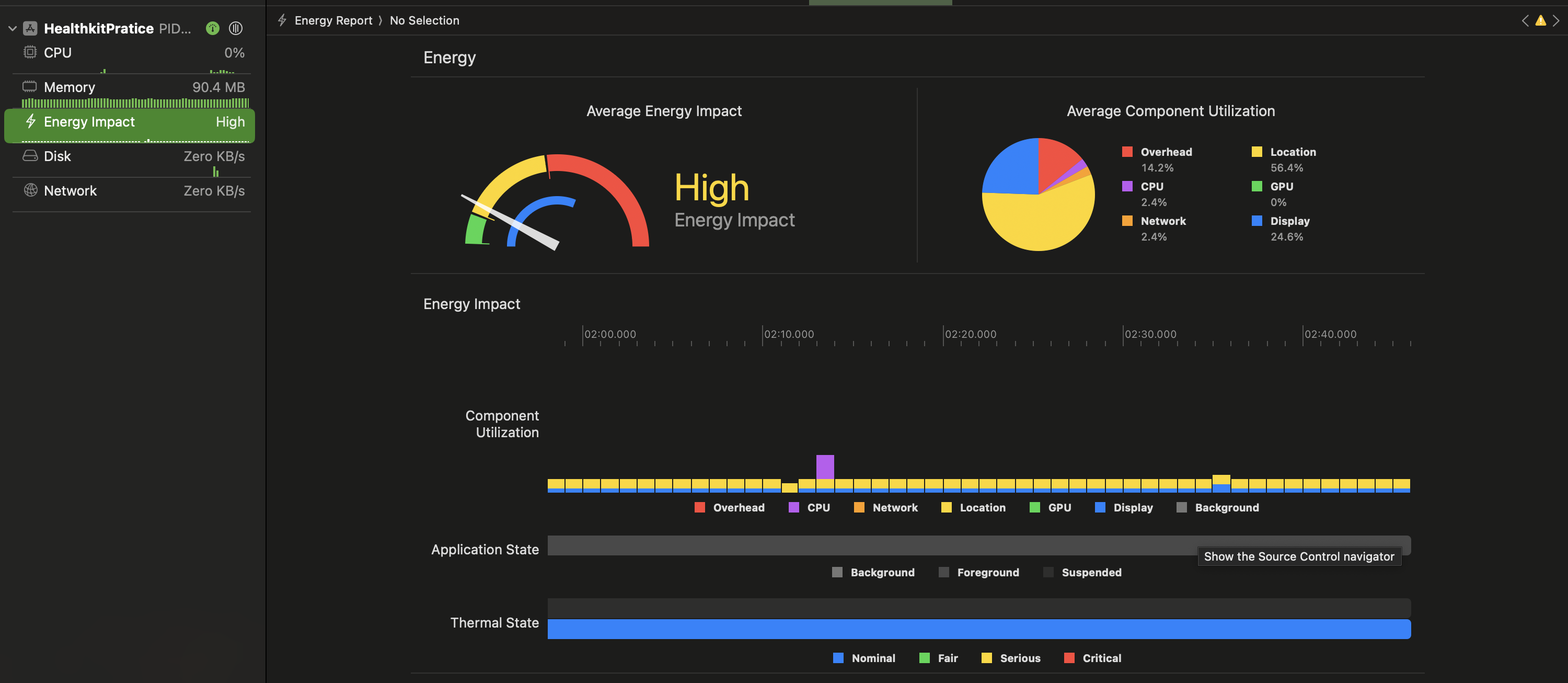Click the blue Nominal thermal state bar
Image resolution: width=1568 pixels, height=683 pixels.
point(979,629)
